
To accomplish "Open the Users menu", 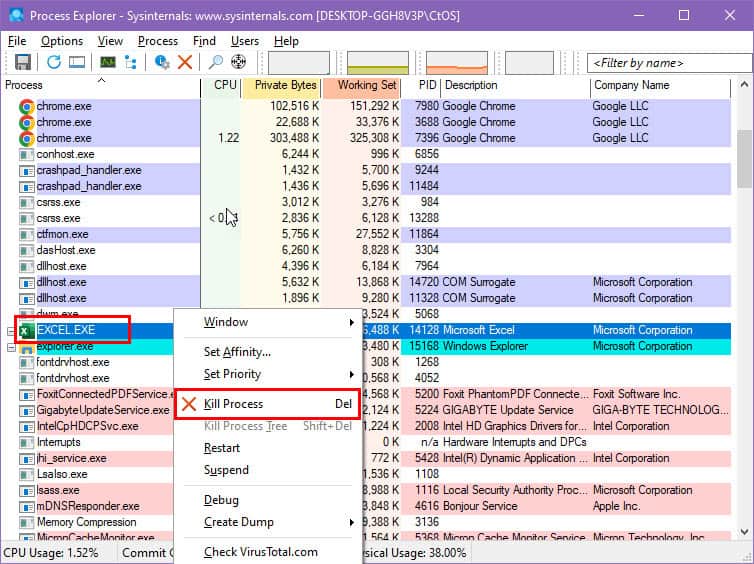I will tap(245, 41).
